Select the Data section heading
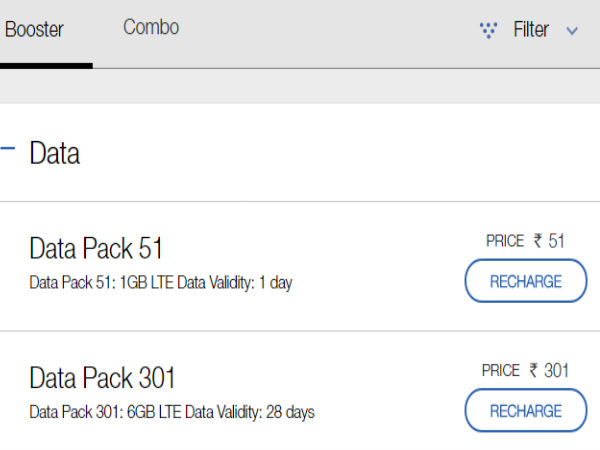The width and height of the screenshot is (600, 450). tap(55, 153)
